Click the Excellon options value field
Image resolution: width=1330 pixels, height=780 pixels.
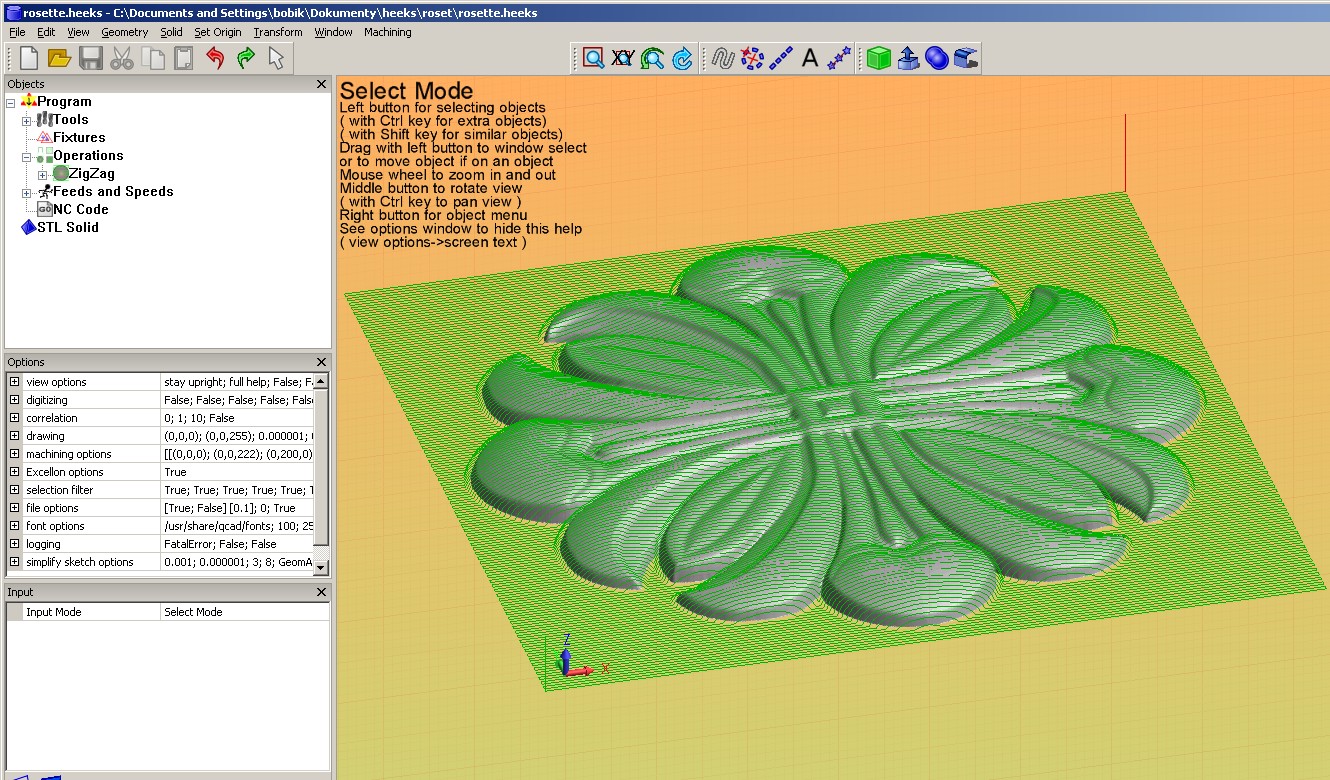238,472
